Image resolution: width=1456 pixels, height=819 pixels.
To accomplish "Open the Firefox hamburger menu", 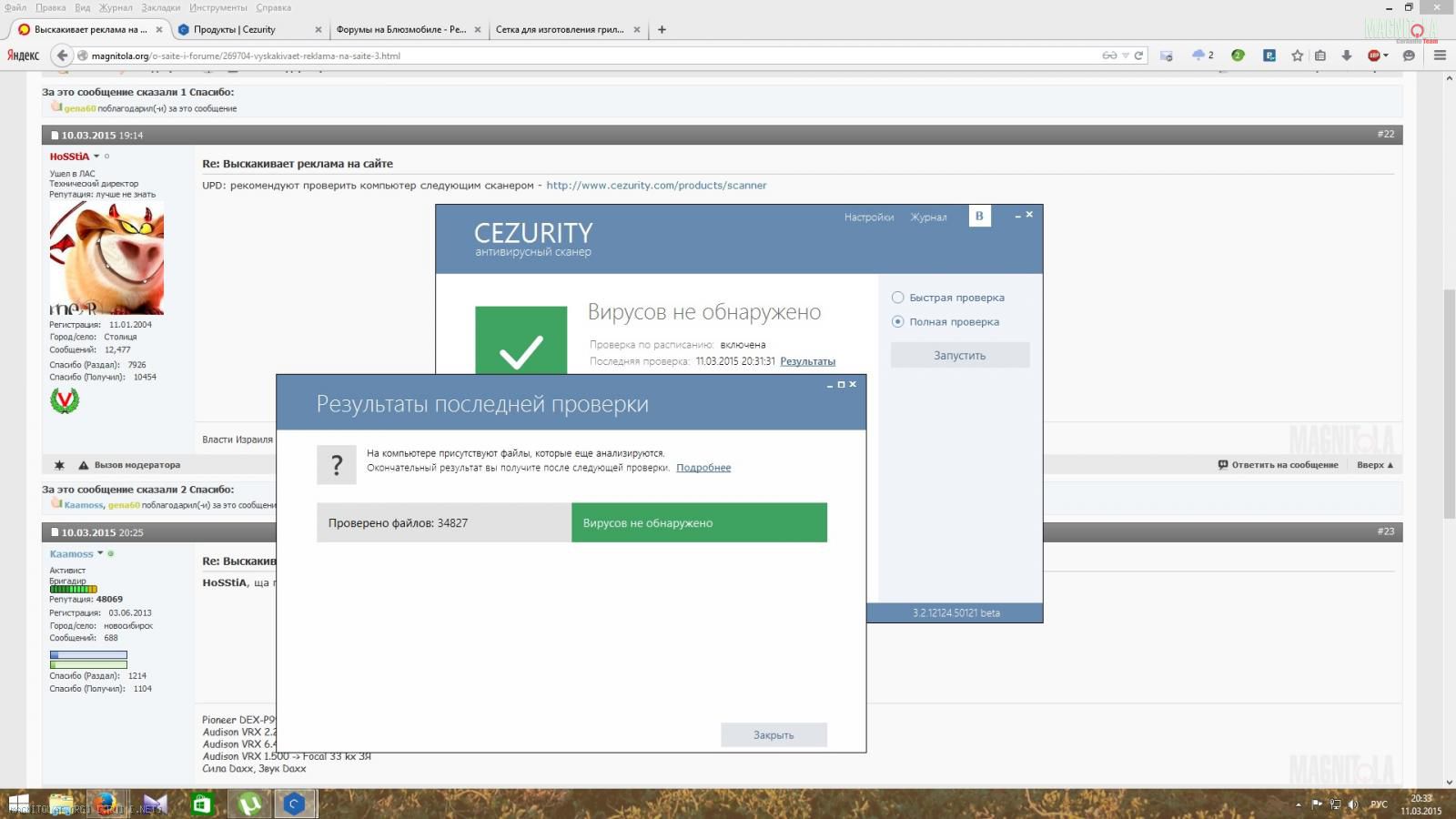I will [x=1440, y=56].
